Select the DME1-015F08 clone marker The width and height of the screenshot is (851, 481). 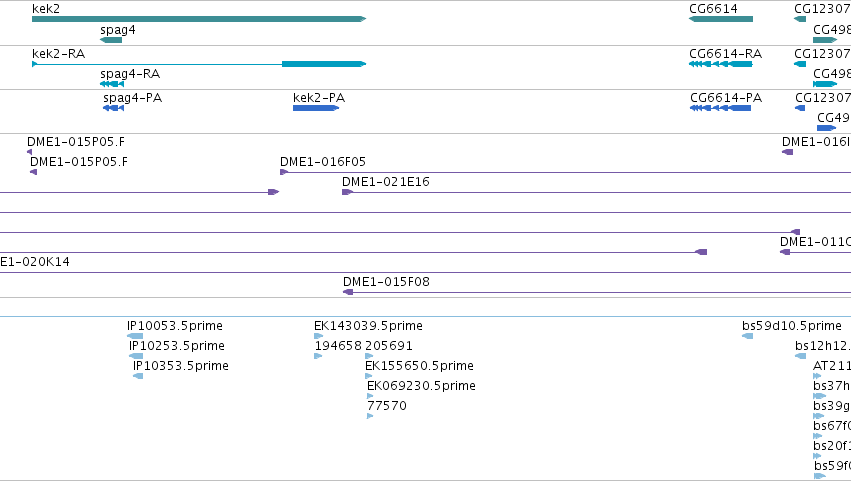coord(348,292)
